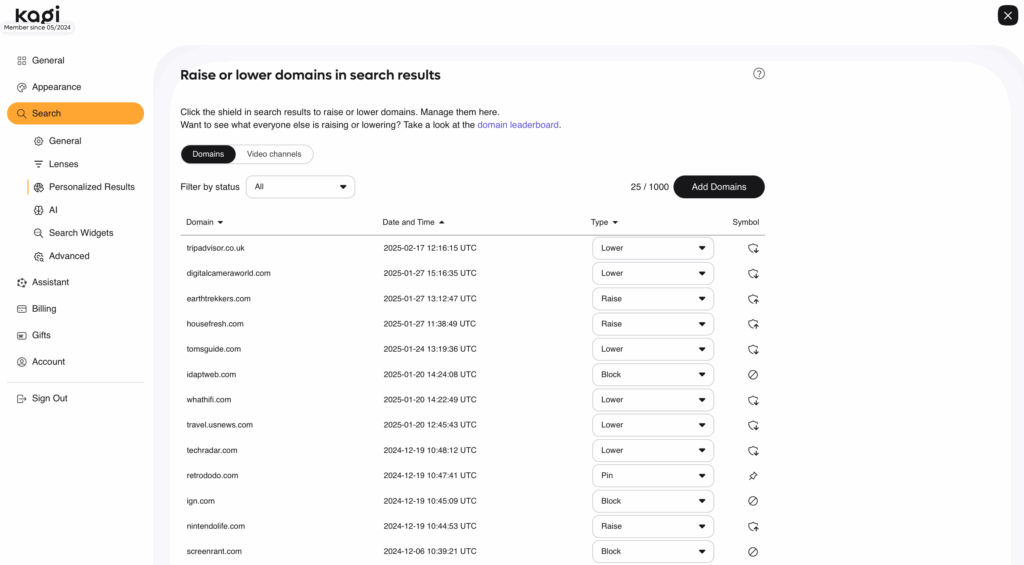
Task: Click the 25 / 1000 domain count
Action: (x=649, y=187)
